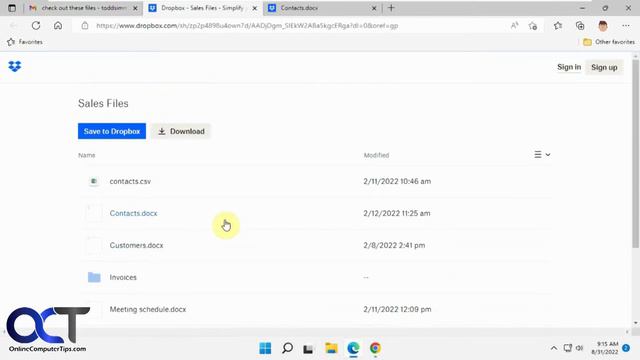Click the Sign up button
The width and height of the screenshot is (640, 360).
coord(604,67)
